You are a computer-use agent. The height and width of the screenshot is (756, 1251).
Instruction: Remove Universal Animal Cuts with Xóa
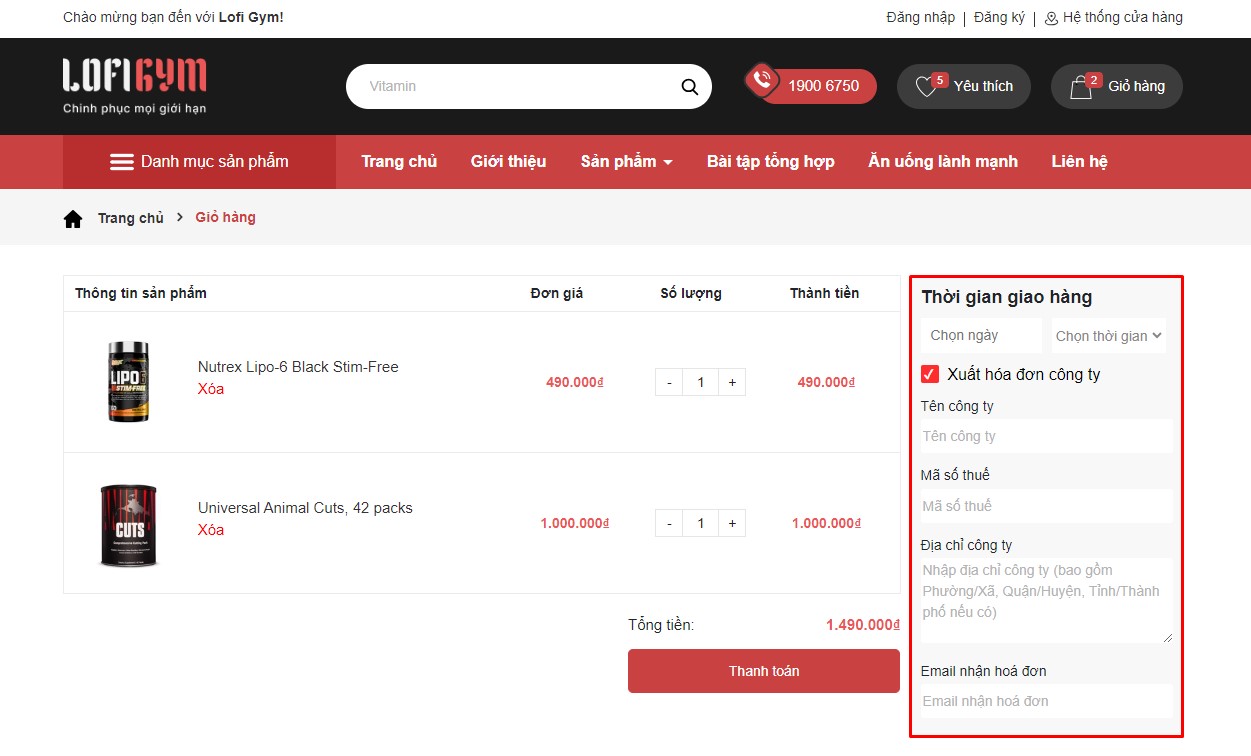[x=211, y=530]
